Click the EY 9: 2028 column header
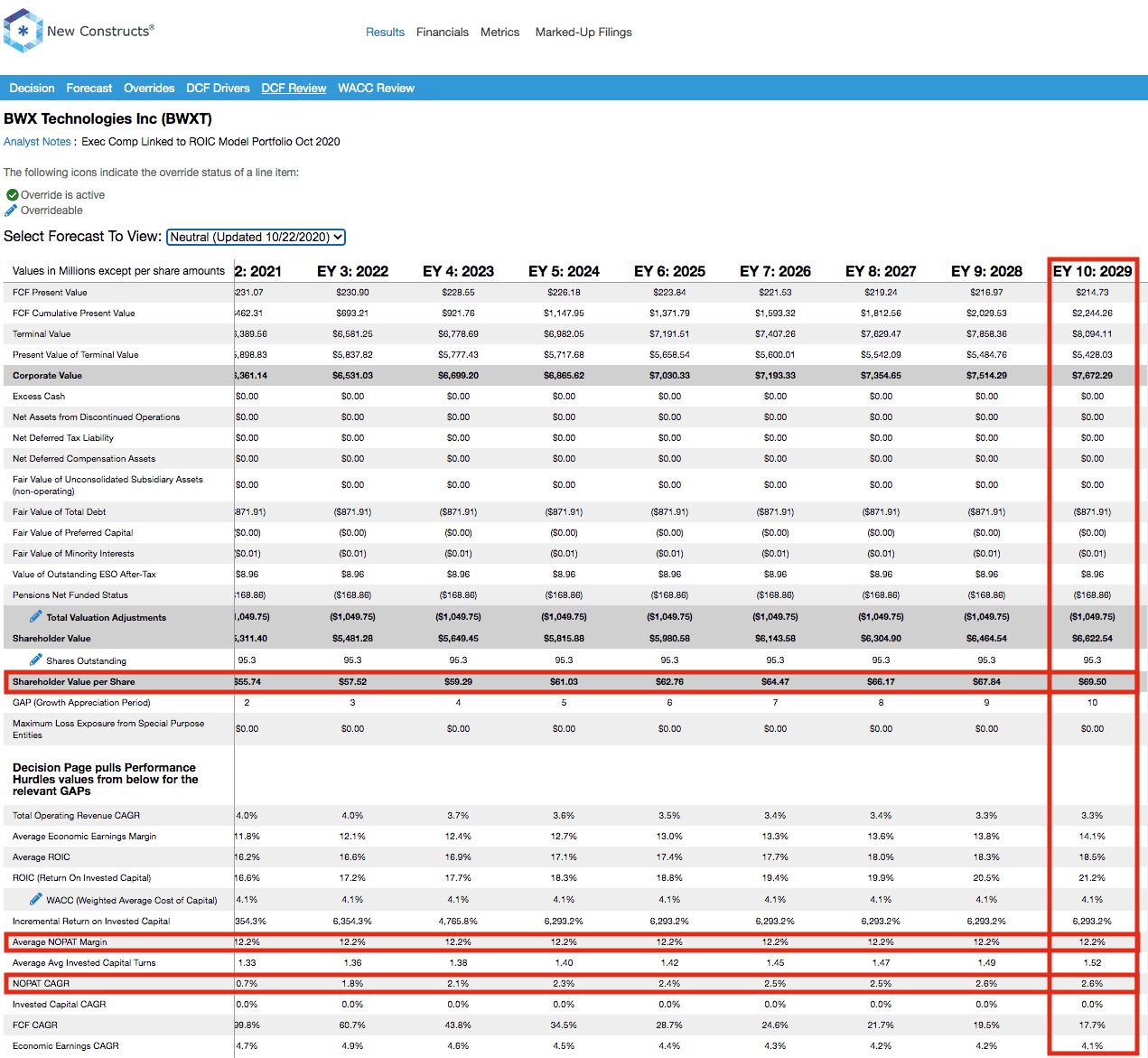The image size is (1148, 1058). point(986,271)
